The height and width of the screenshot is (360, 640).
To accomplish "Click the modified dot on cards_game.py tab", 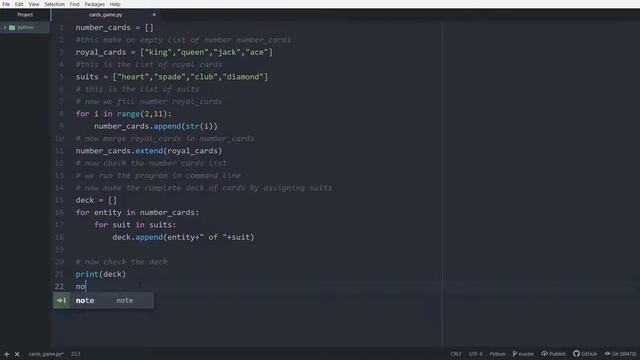I will point(154,15).
